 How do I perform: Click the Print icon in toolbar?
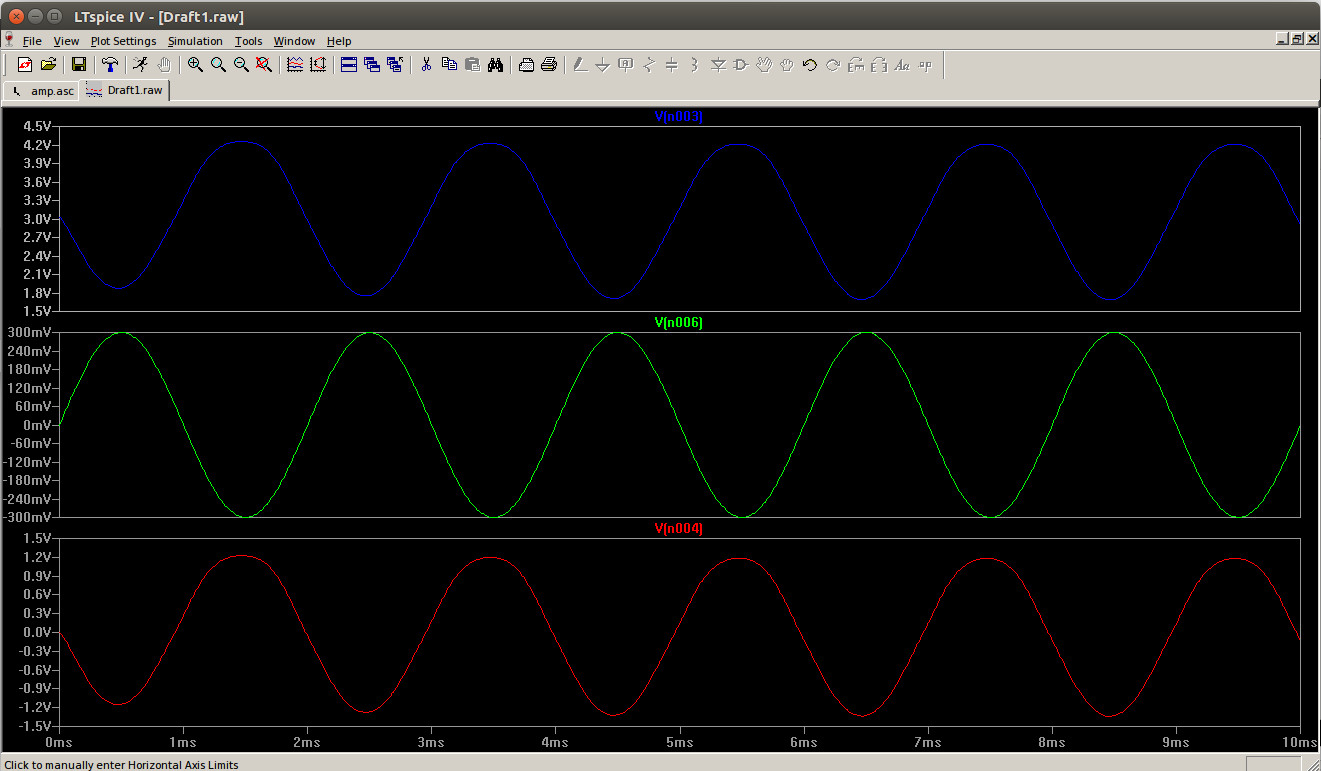pyautogui.click(x=549, y=65)
